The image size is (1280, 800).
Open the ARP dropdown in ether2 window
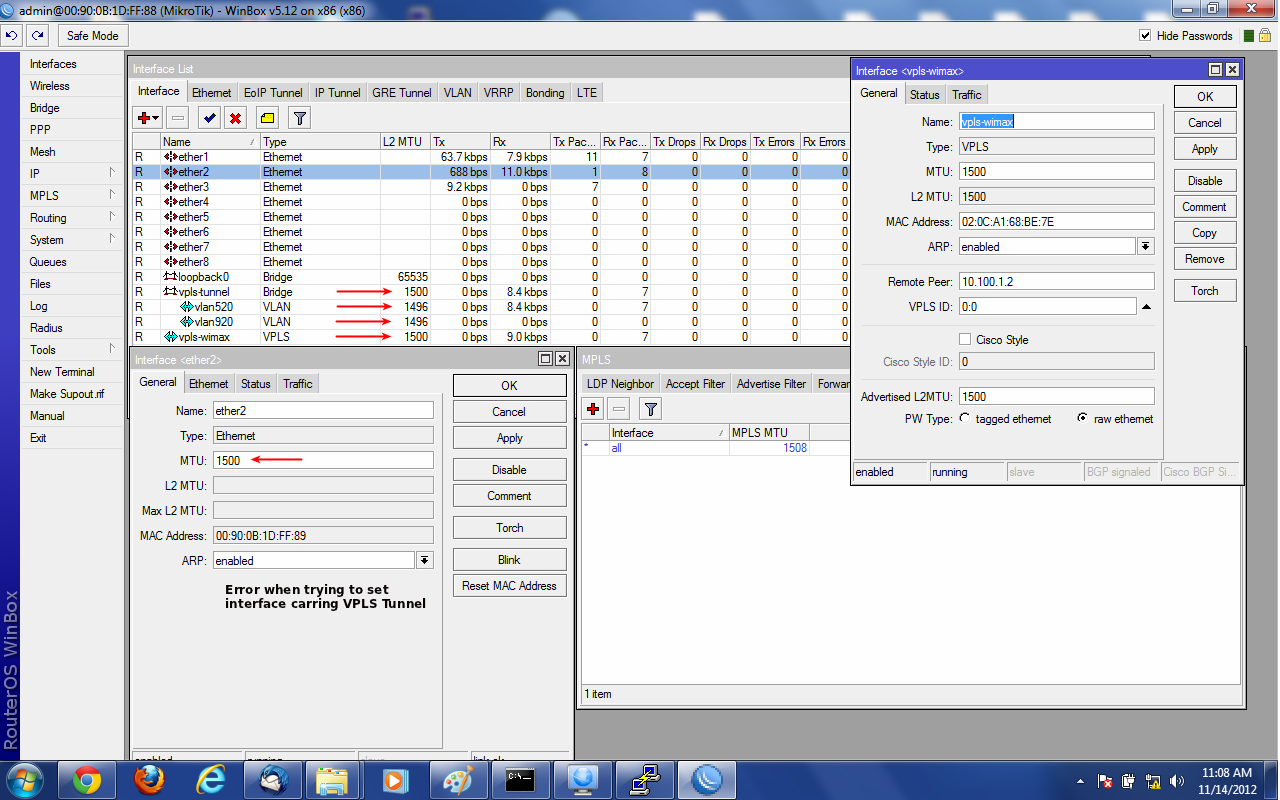425,561
